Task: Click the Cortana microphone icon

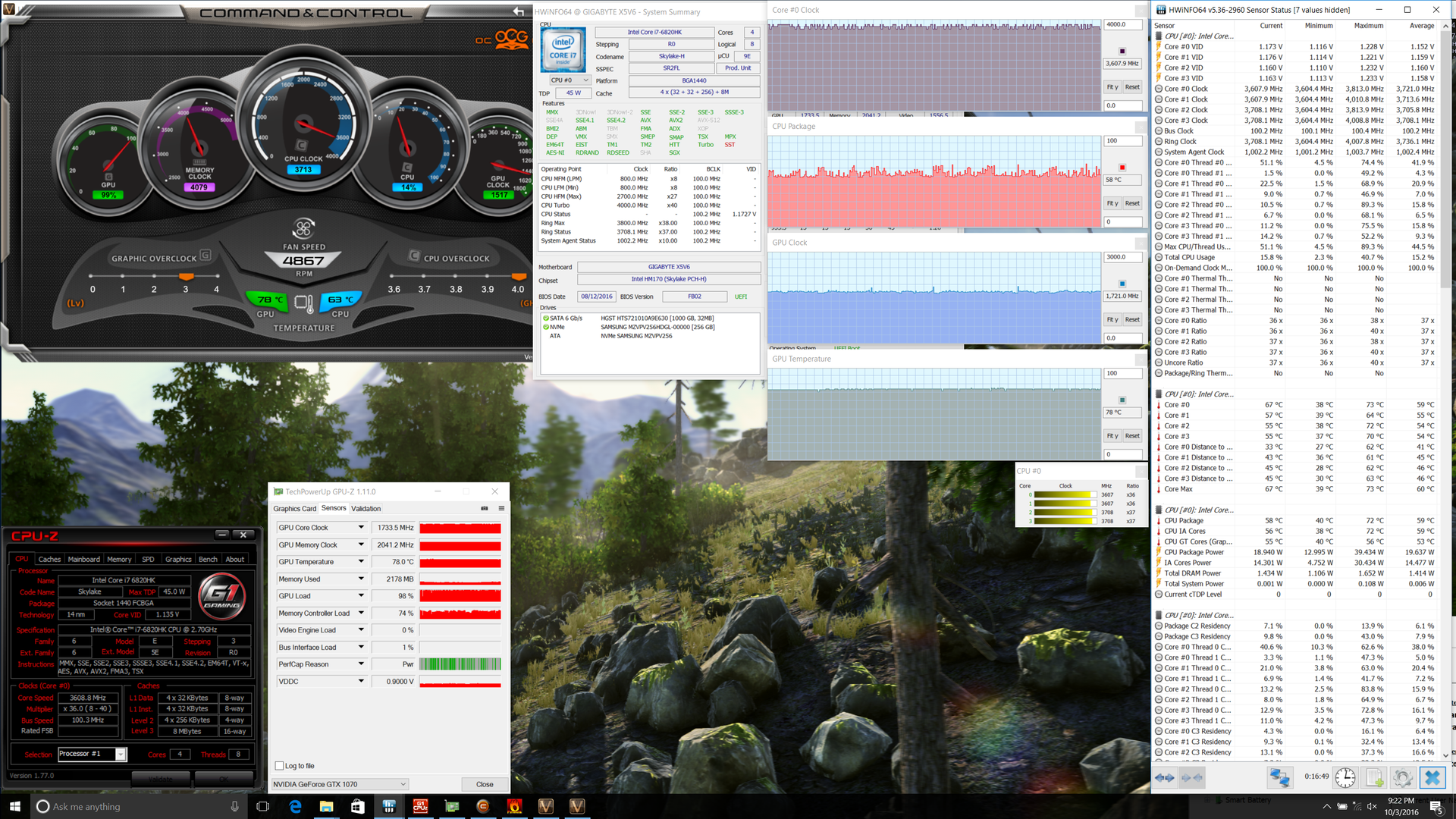Action: click(x=234, y=806)
